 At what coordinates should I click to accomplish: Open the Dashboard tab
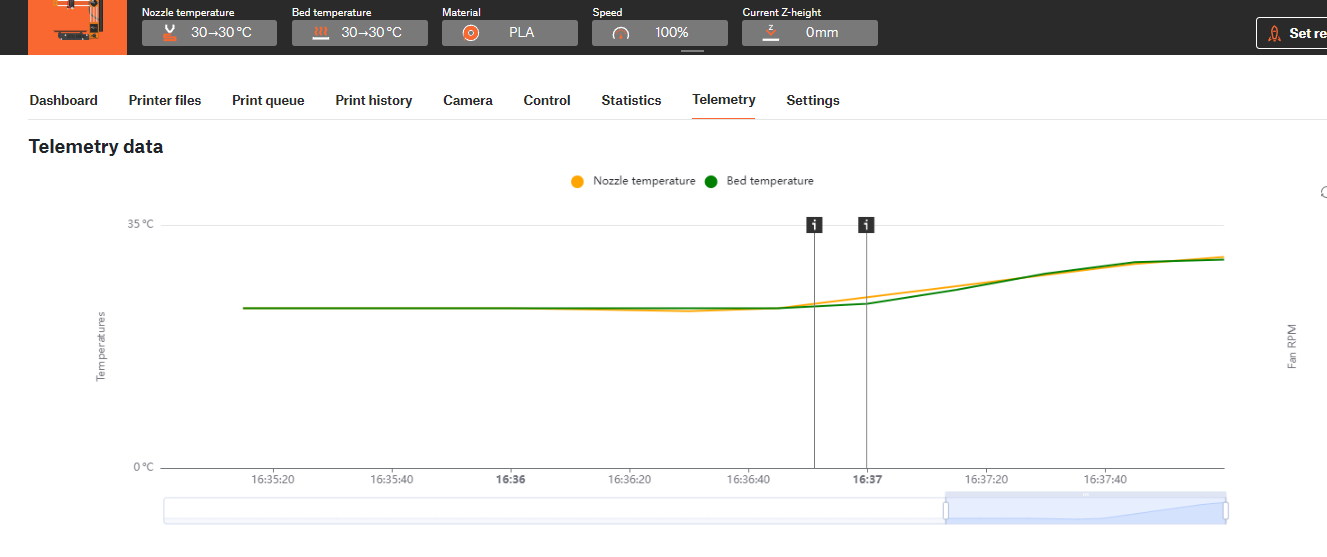coord(64,100)
